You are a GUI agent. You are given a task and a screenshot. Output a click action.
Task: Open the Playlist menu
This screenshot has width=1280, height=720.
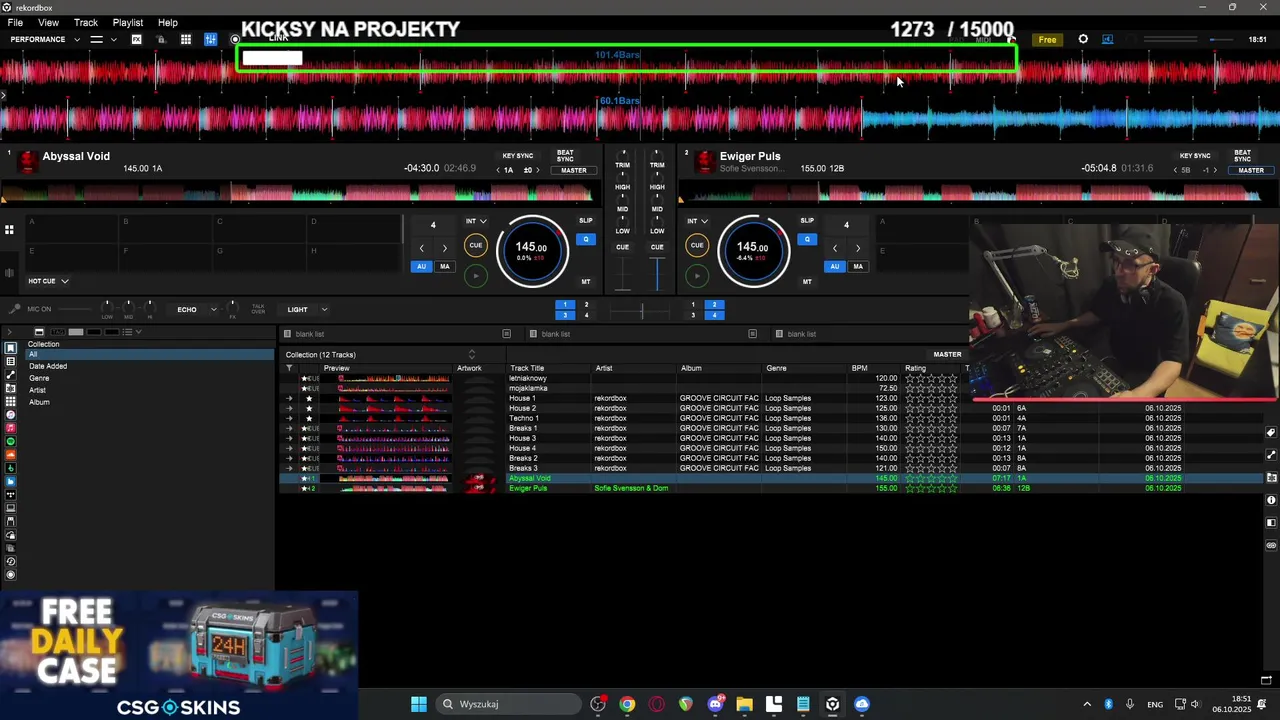pos(128,22)
